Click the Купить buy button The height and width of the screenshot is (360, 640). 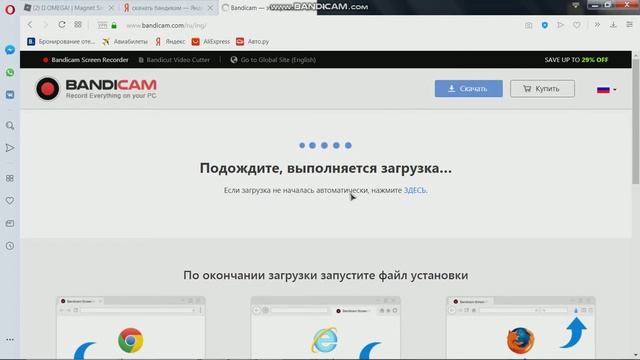(542, 89)
